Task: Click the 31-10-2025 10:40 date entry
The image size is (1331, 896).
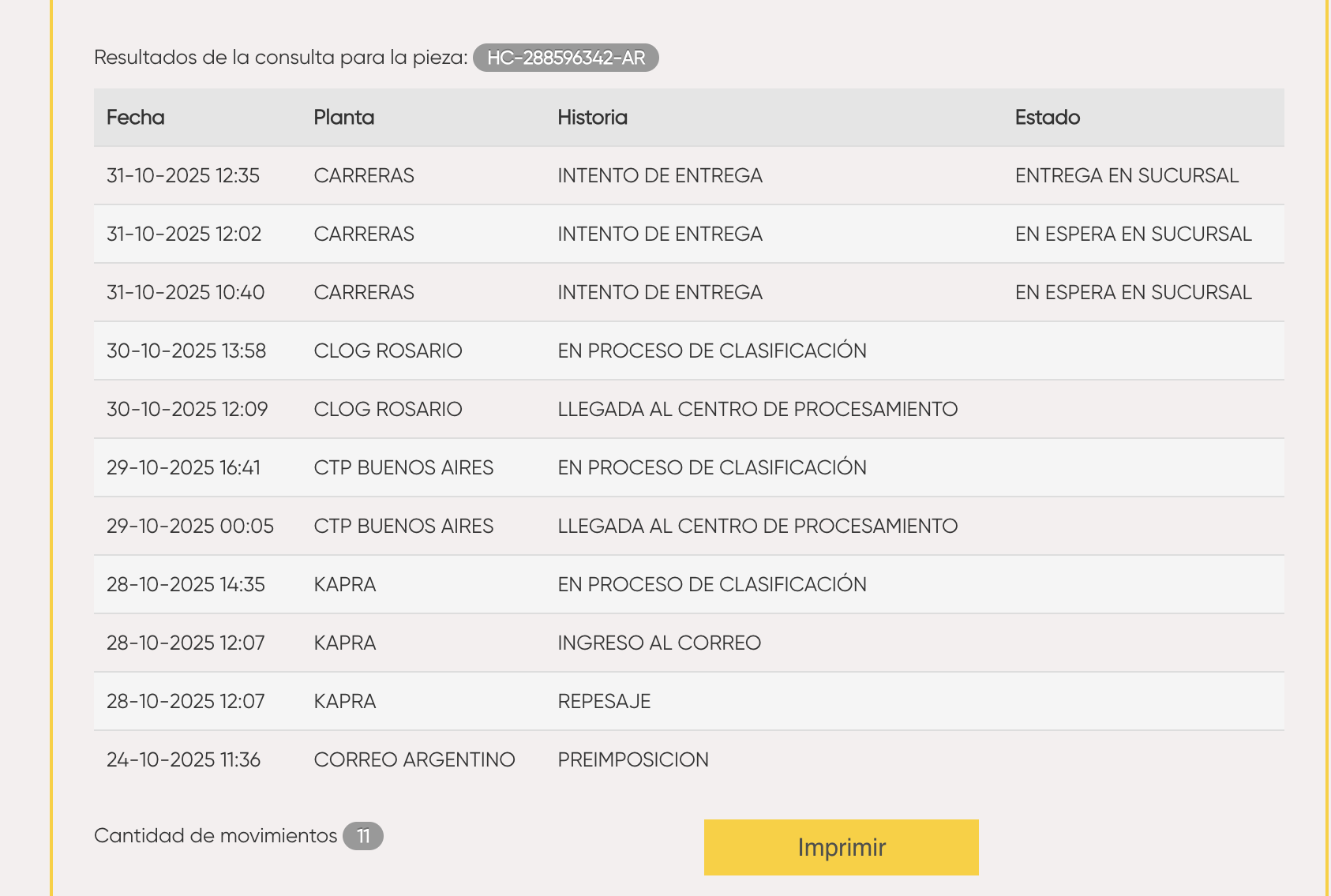Action: [186, 292]
